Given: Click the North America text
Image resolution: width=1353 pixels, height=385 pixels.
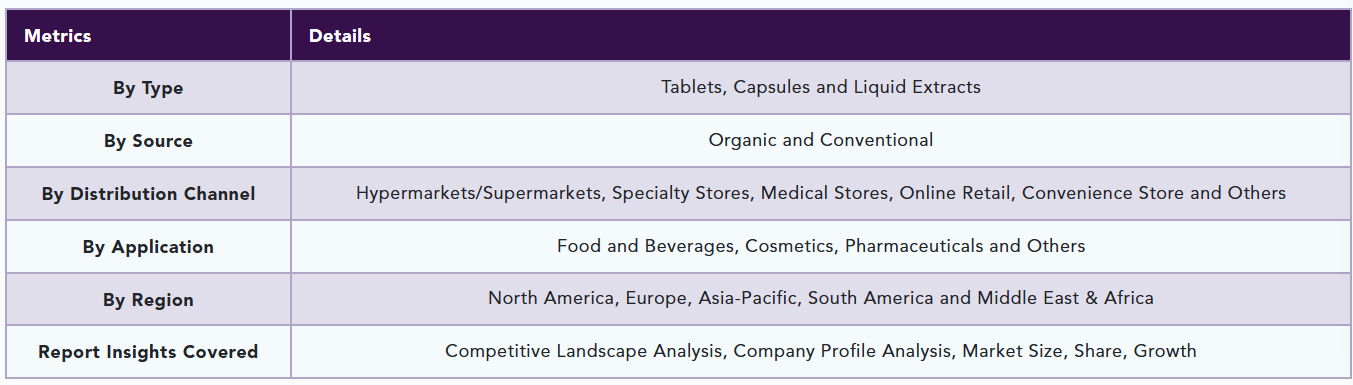Looking at the screenshot, I should tap(550, 298).
